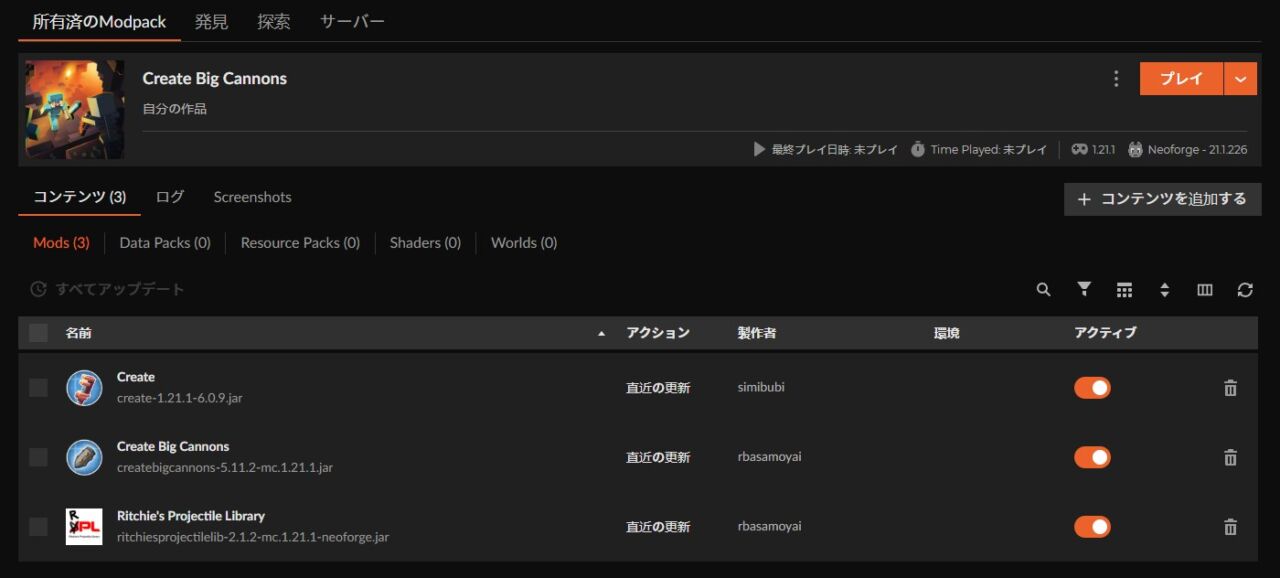Refresh the mod list with the refresh icon
The width and height of the screenshot is (1280, 578).
1244,289
